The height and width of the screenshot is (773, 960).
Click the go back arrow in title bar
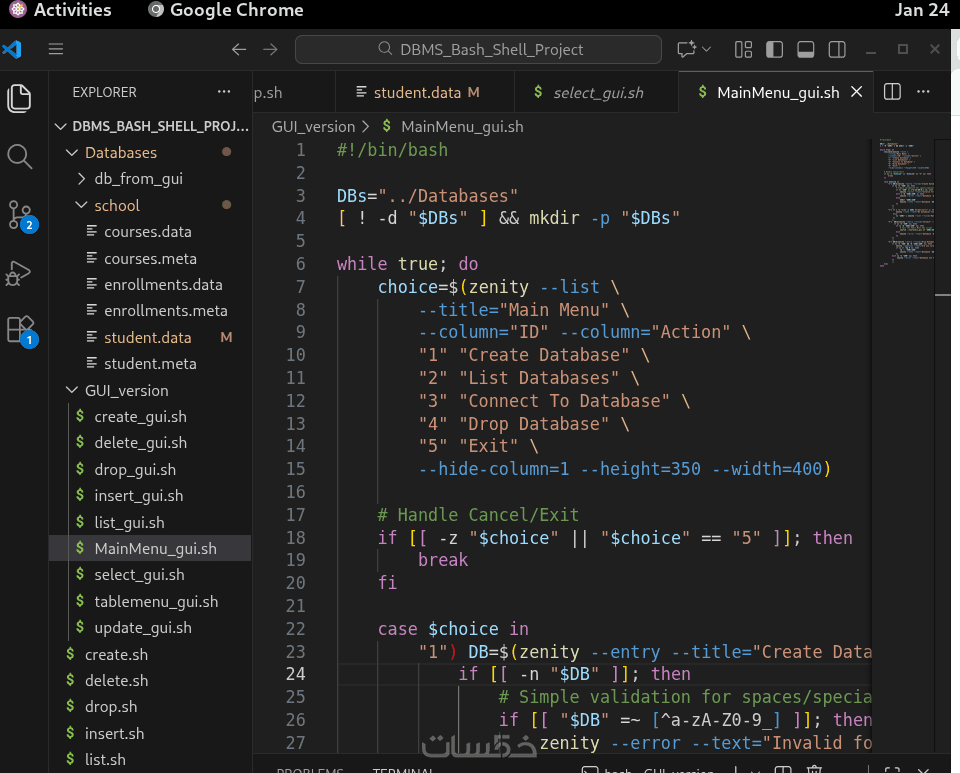238,49
